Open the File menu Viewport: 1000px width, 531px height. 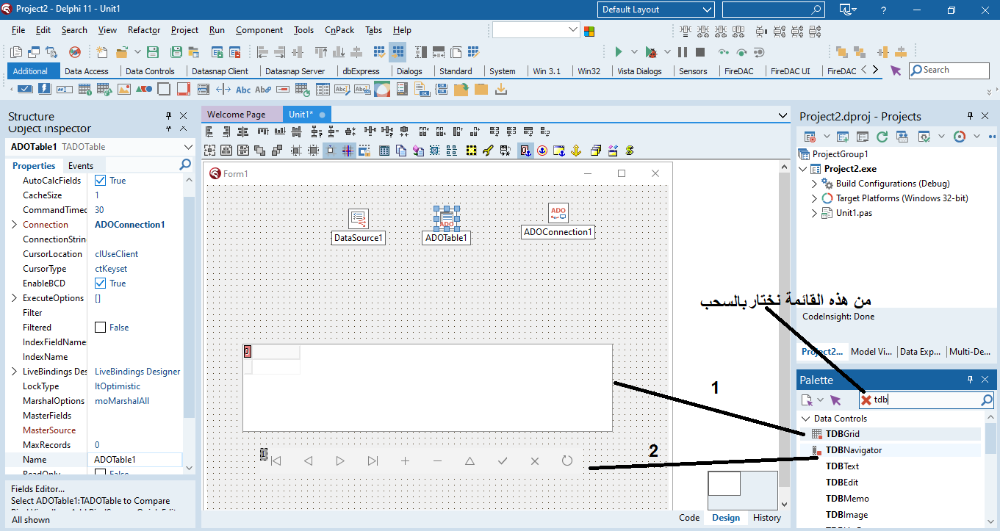pyautogui.click(x=18, y=30)
